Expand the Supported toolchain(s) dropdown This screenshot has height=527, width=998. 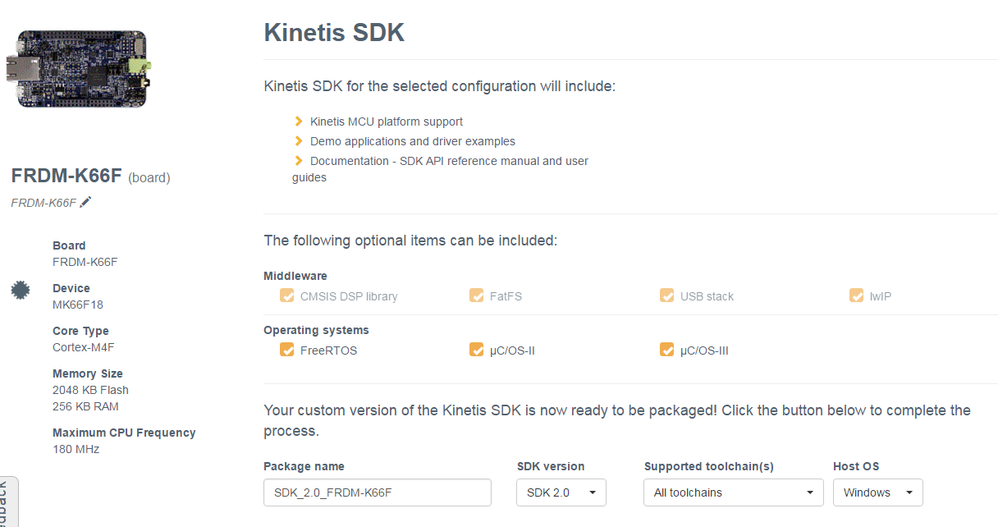pyautogui.click(x=733, y=493)
